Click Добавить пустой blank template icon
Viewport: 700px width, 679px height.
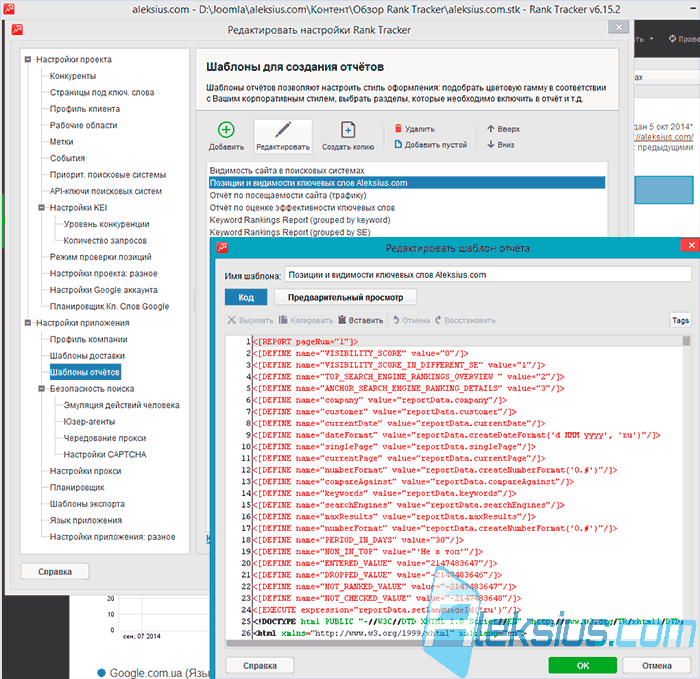click(x=398, y=144)
